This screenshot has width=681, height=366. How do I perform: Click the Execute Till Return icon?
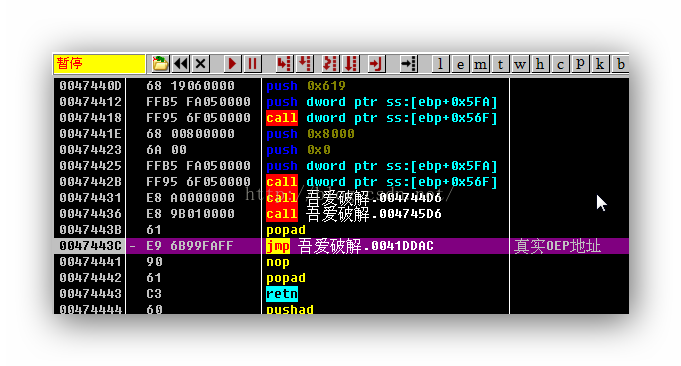[x=376, y=64]
